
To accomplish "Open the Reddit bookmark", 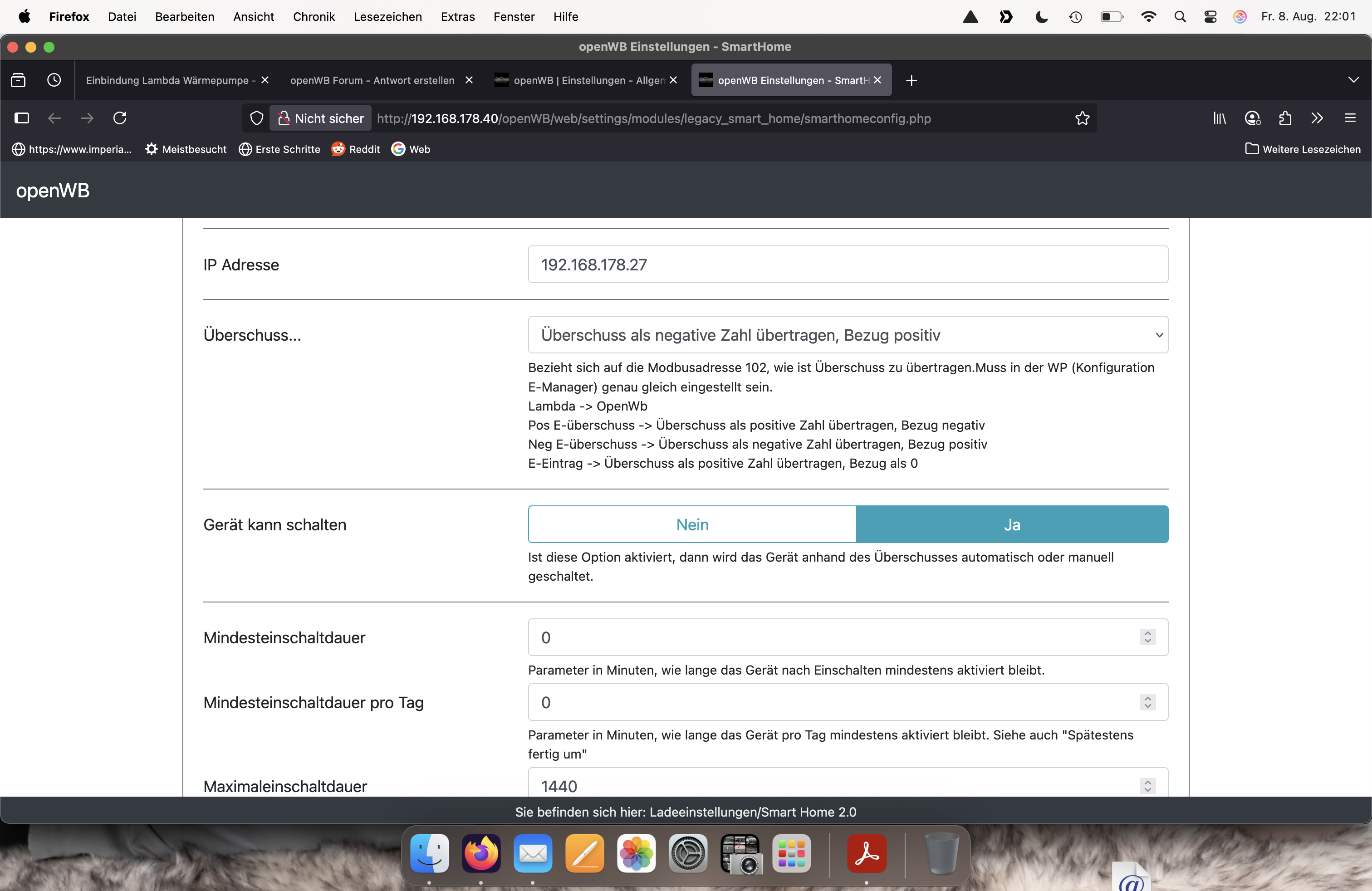I will pyautogui.click(x=356, y=149).
